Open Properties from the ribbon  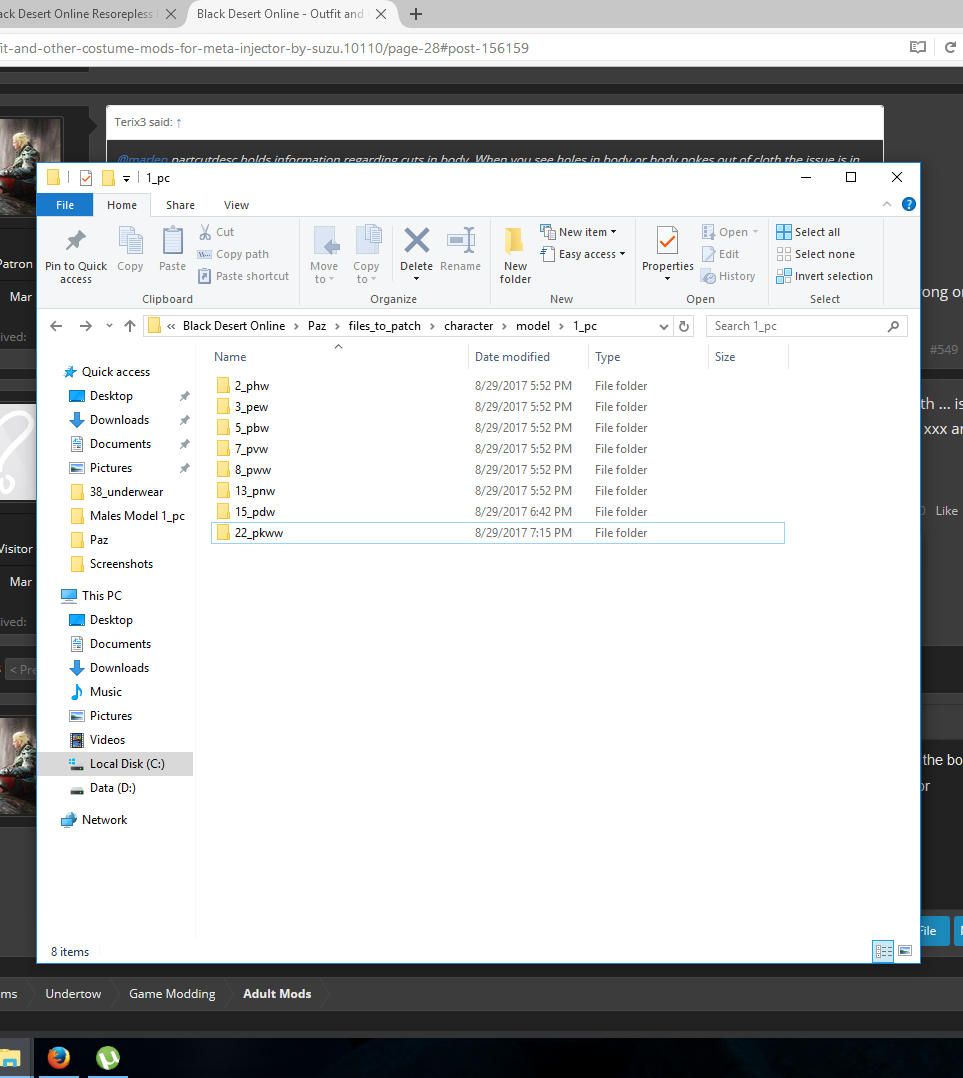(667, 242)
